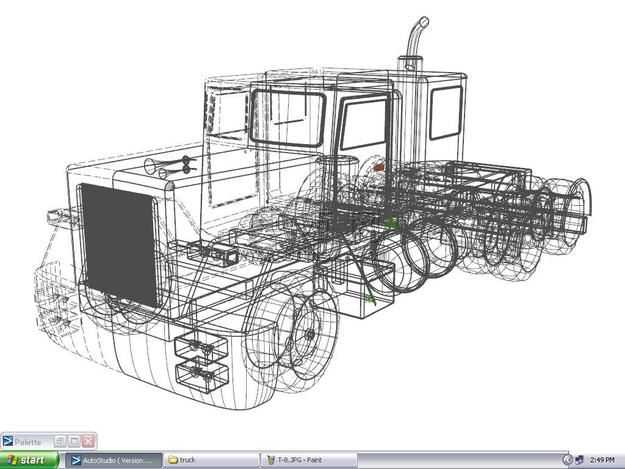
Task: Click the 2:49 PM taskbar clock
Action: (x=602, y=460)
